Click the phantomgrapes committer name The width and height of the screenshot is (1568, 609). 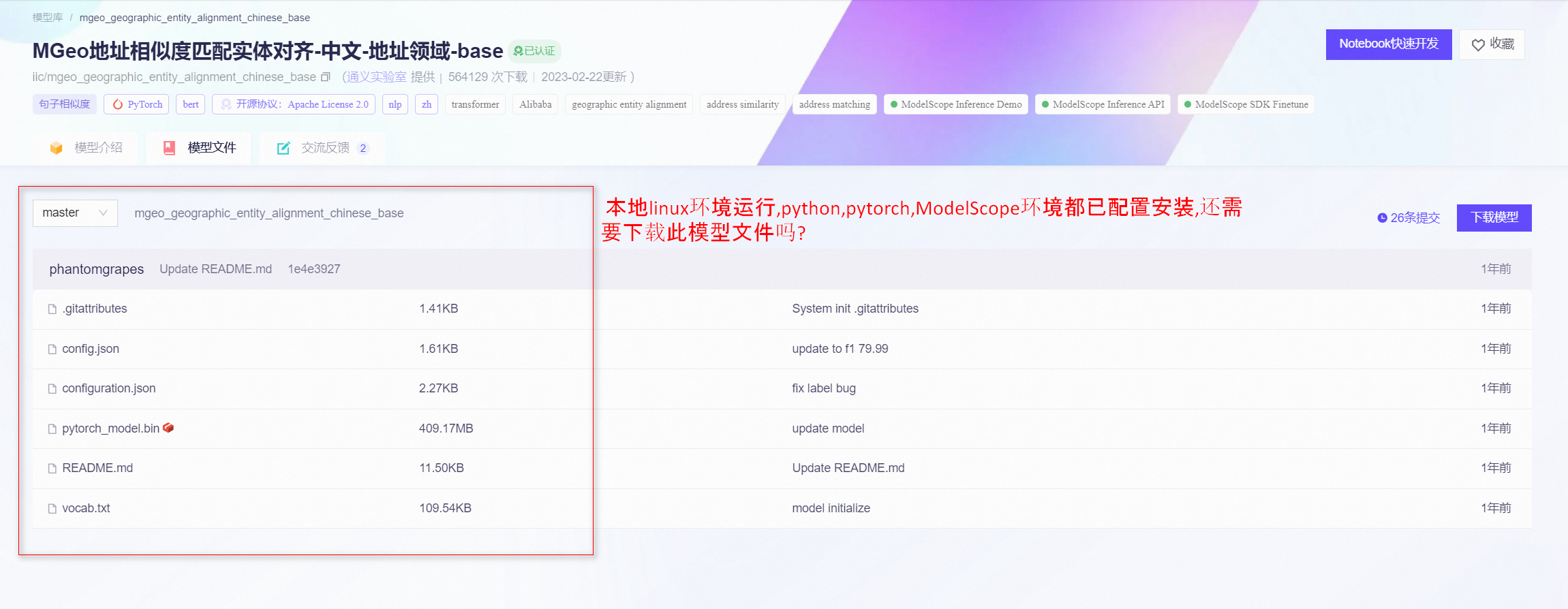pyautogui.click(x=97, y=269)
